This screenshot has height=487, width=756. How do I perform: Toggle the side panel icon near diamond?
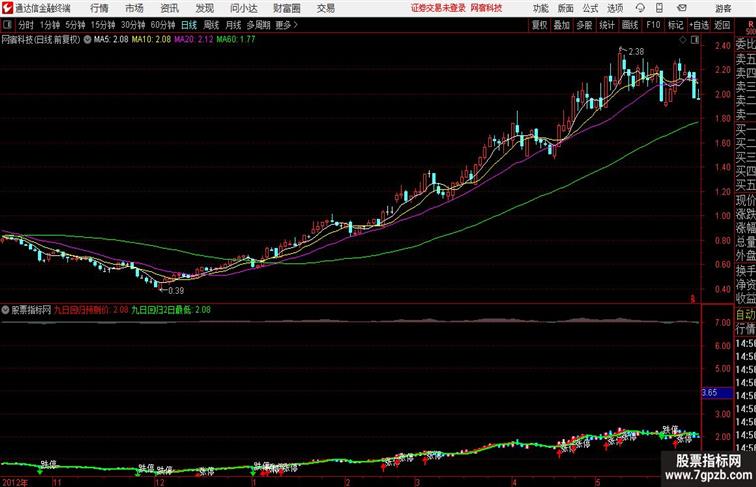695,40
